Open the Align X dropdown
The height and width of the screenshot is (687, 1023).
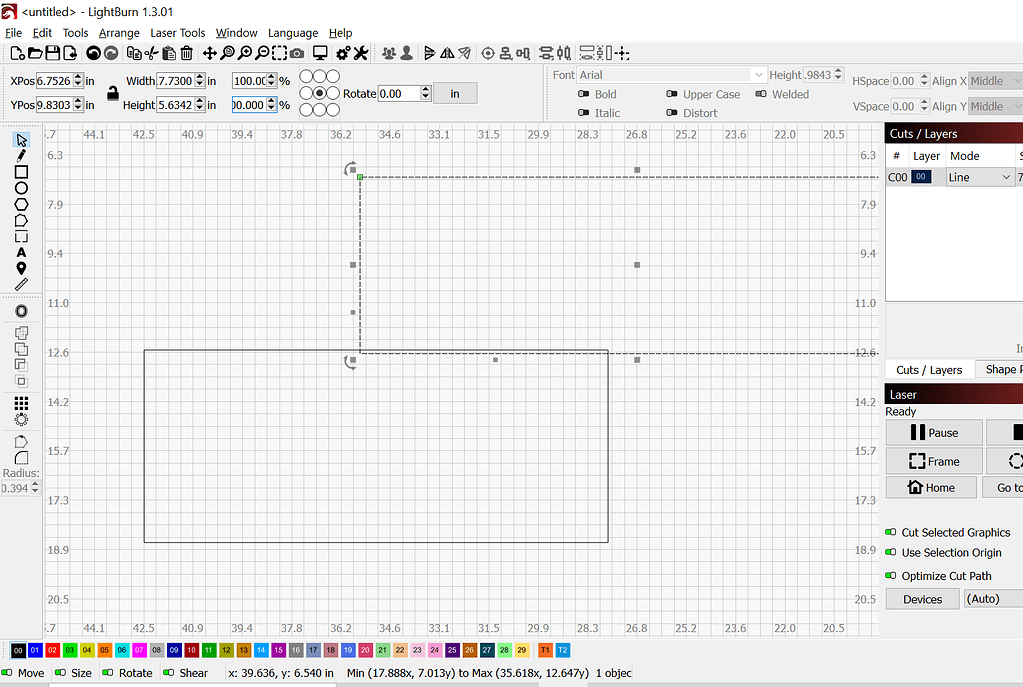[x=993, y=80]
